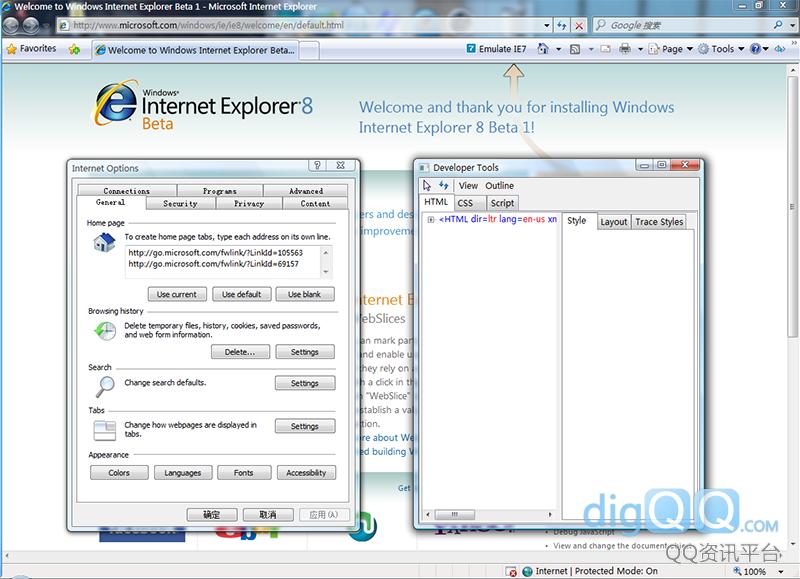The image size is (800, 579).
Task: Expand the Home button dropdown arrow
Action: 559,49
